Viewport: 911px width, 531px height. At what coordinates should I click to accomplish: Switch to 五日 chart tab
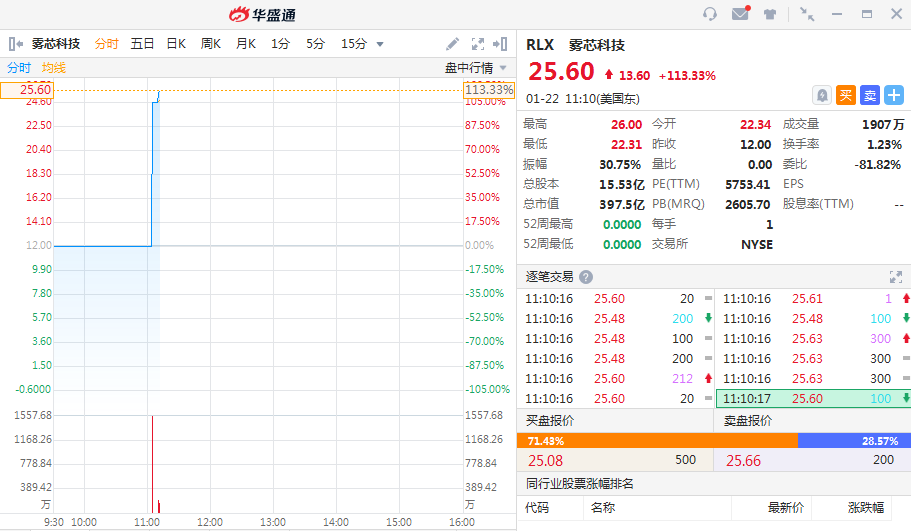(x=142, y=44)
